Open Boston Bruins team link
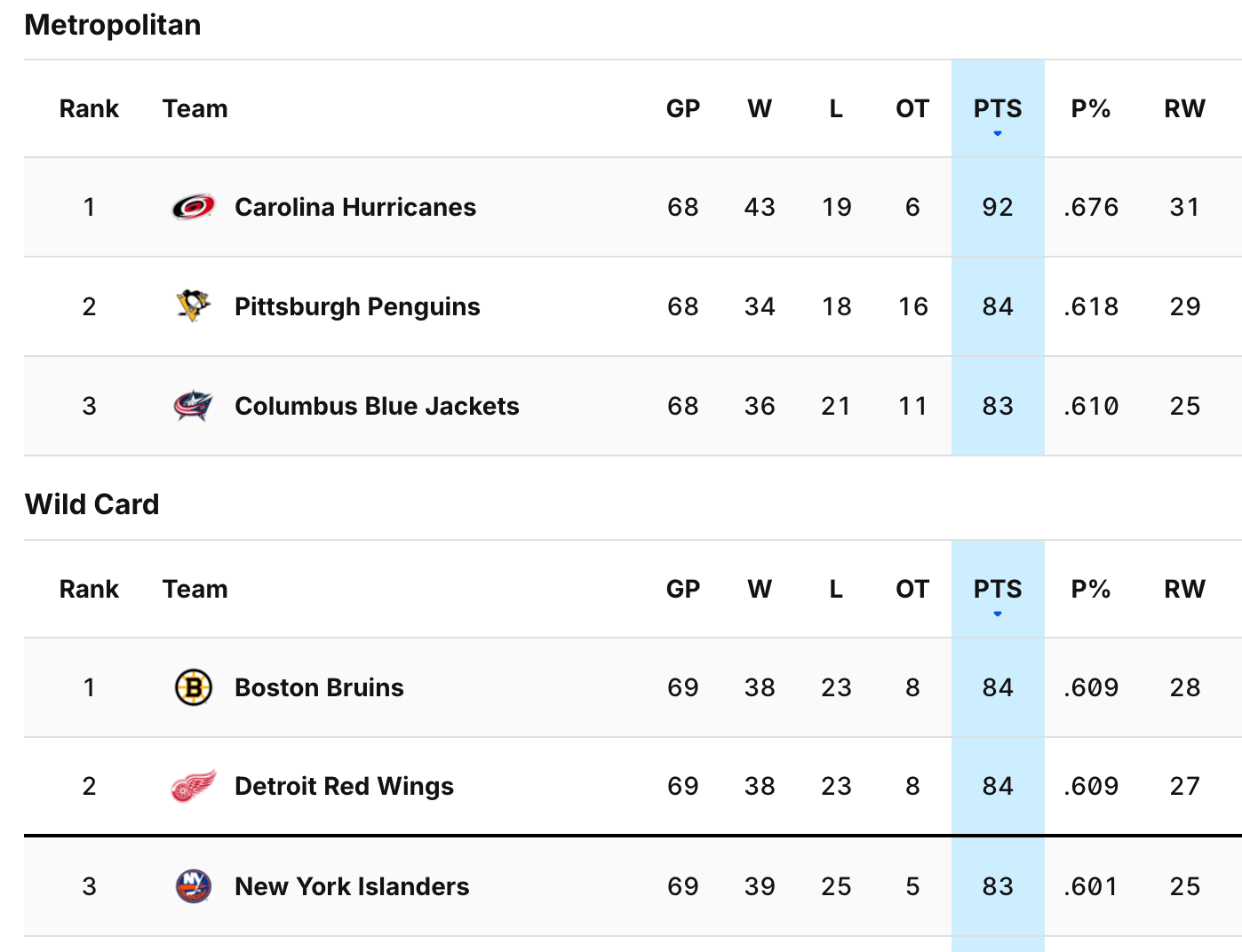Image resolution: width=1242 pixels, height=952 pixels. click(319, 687)
